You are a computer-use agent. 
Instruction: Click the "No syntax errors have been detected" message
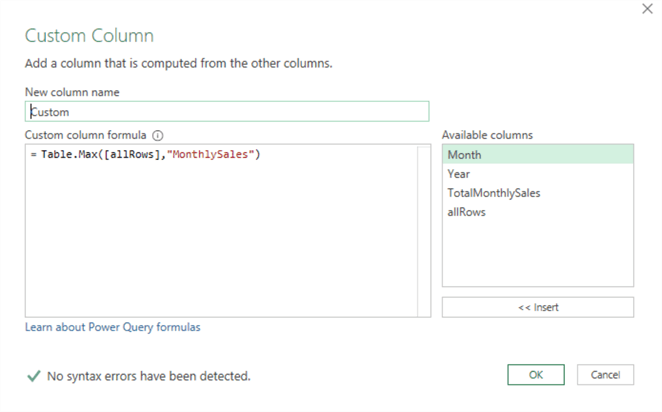(148, 376)
